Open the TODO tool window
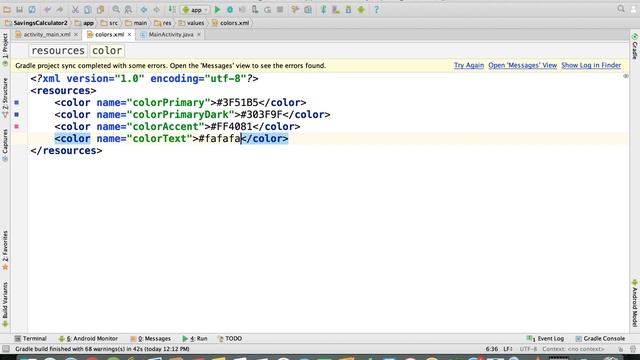The width and height of the screenshot is (640, 360). click(x=230, y=338)
